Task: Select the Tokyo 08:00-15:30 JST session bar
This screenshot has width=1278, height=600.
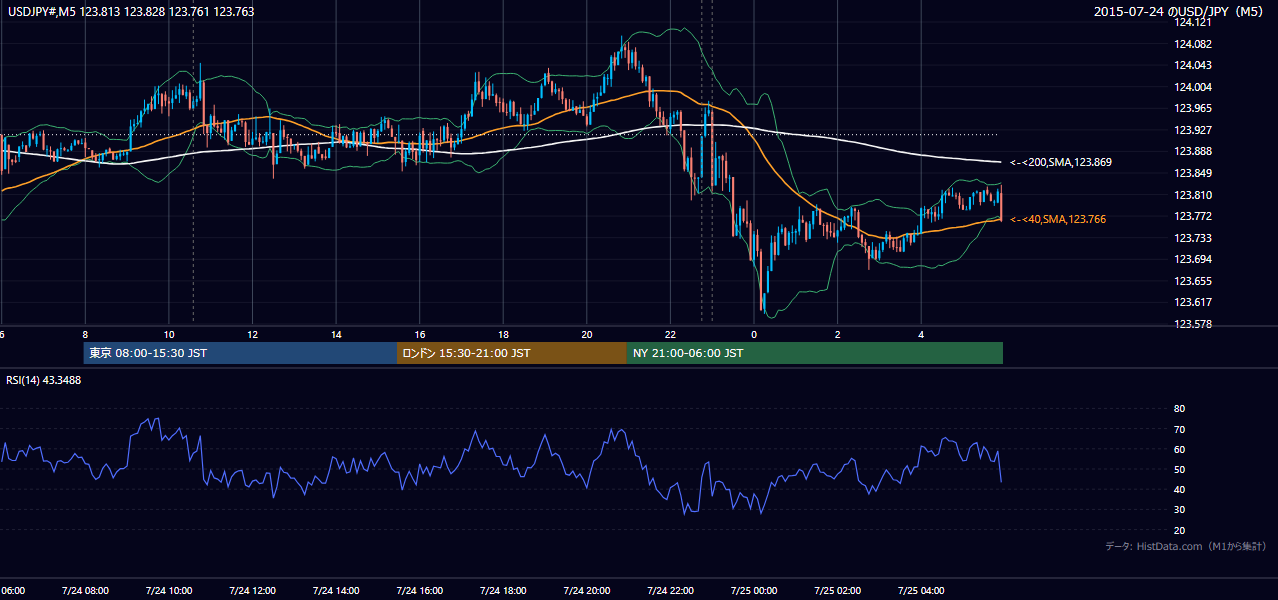Action: coord(240,353)
